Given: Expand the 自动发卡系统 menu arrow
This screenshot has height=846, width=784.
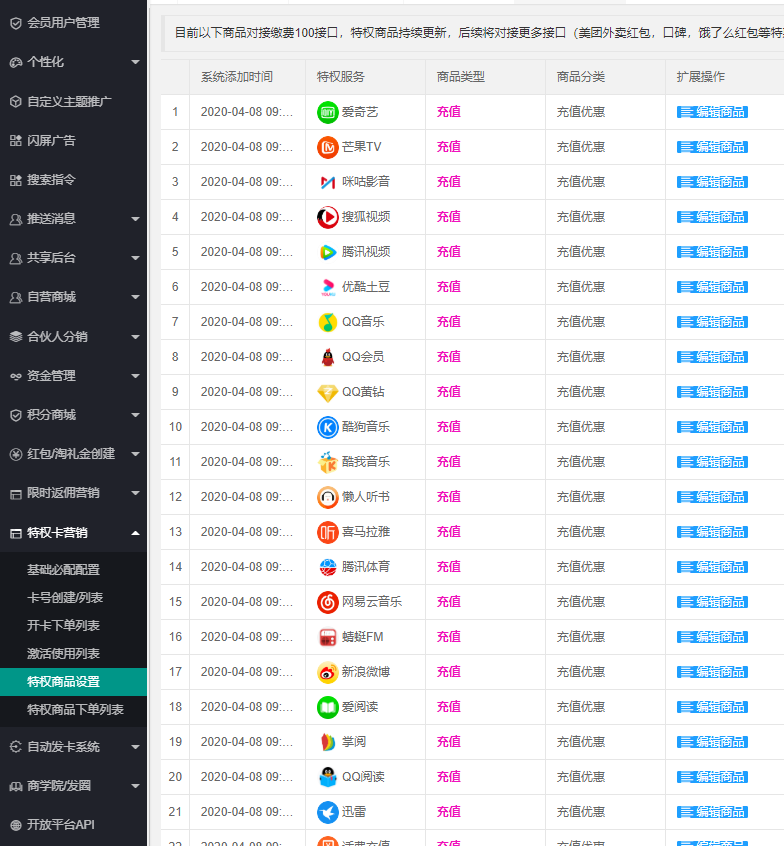Looking at the screenshot, I should click(135, 747).
